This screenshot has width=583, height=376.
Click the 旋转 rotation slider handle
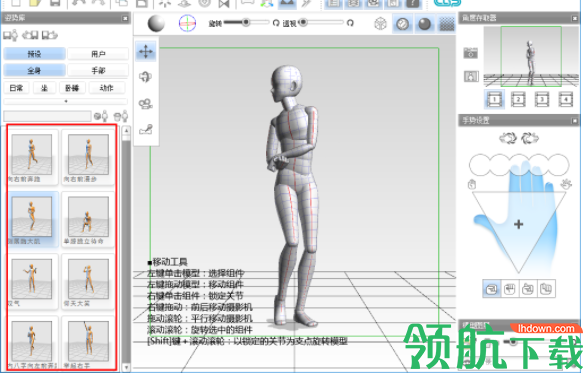[x=246, y=22]
